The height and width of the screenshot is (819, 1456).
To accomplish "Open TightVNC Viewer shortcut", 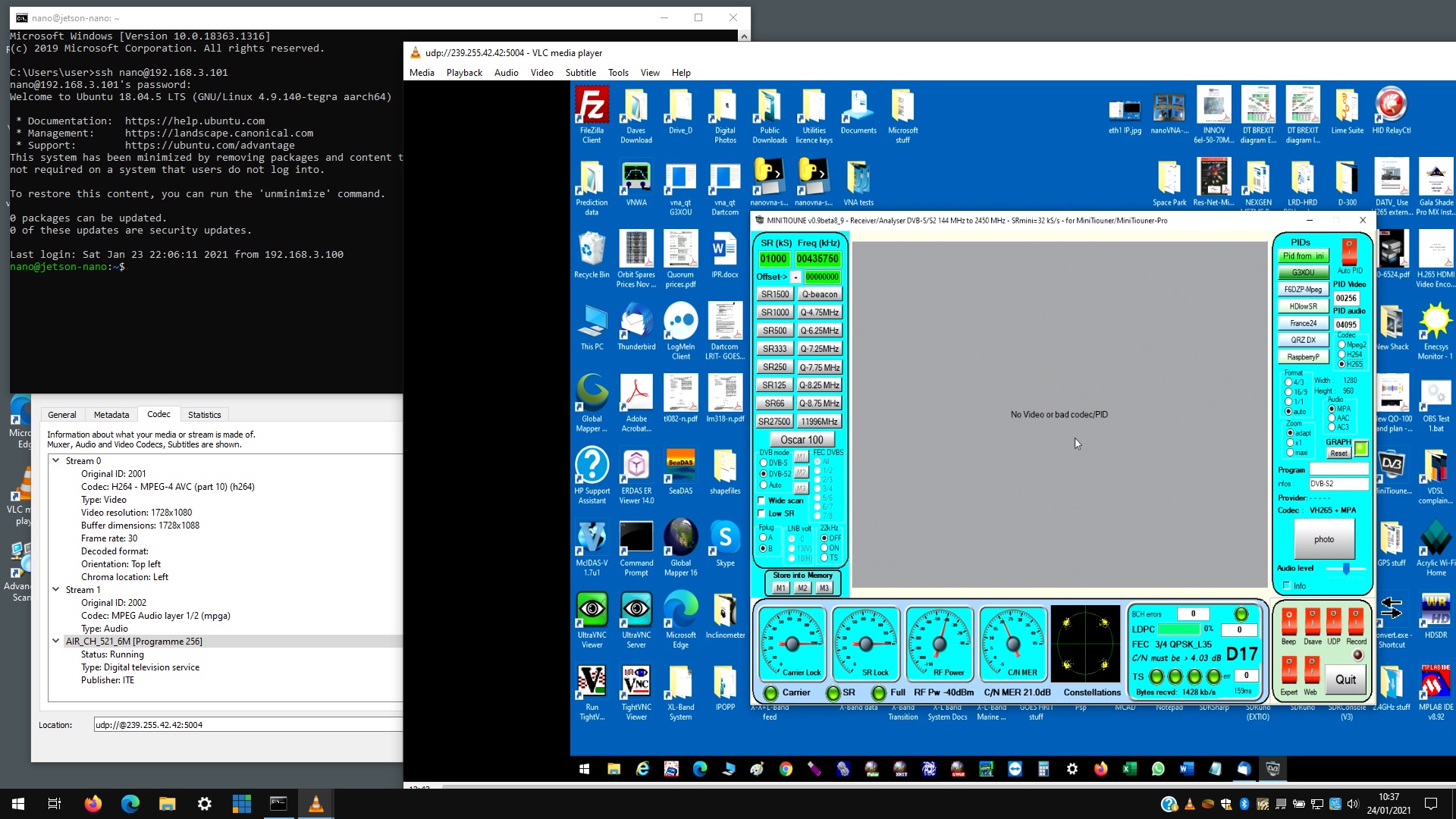I will (x=636, y=692).
